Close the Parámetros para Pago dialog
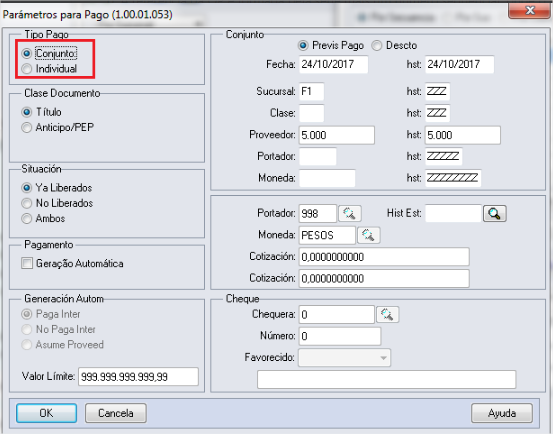 click(x=530, y=10)
